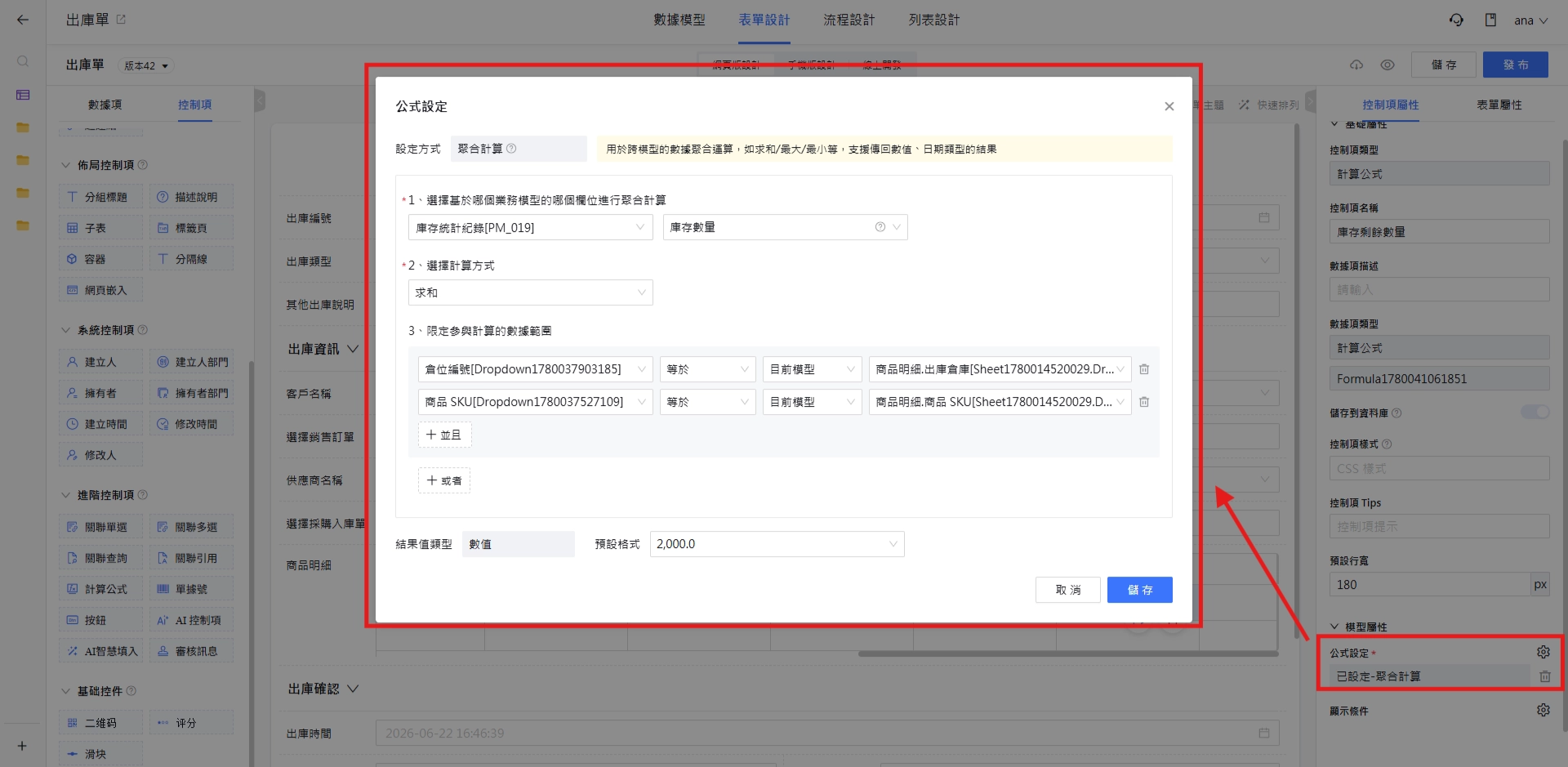Click the cloud upload icon
This screenshot has height=767, width=1568.
pos(1356,65)
